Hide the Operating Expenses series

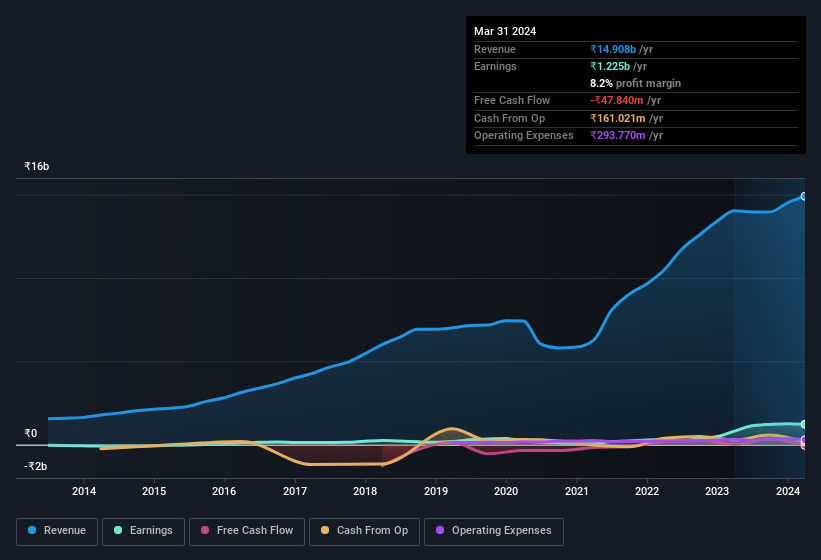click(494, 531)
